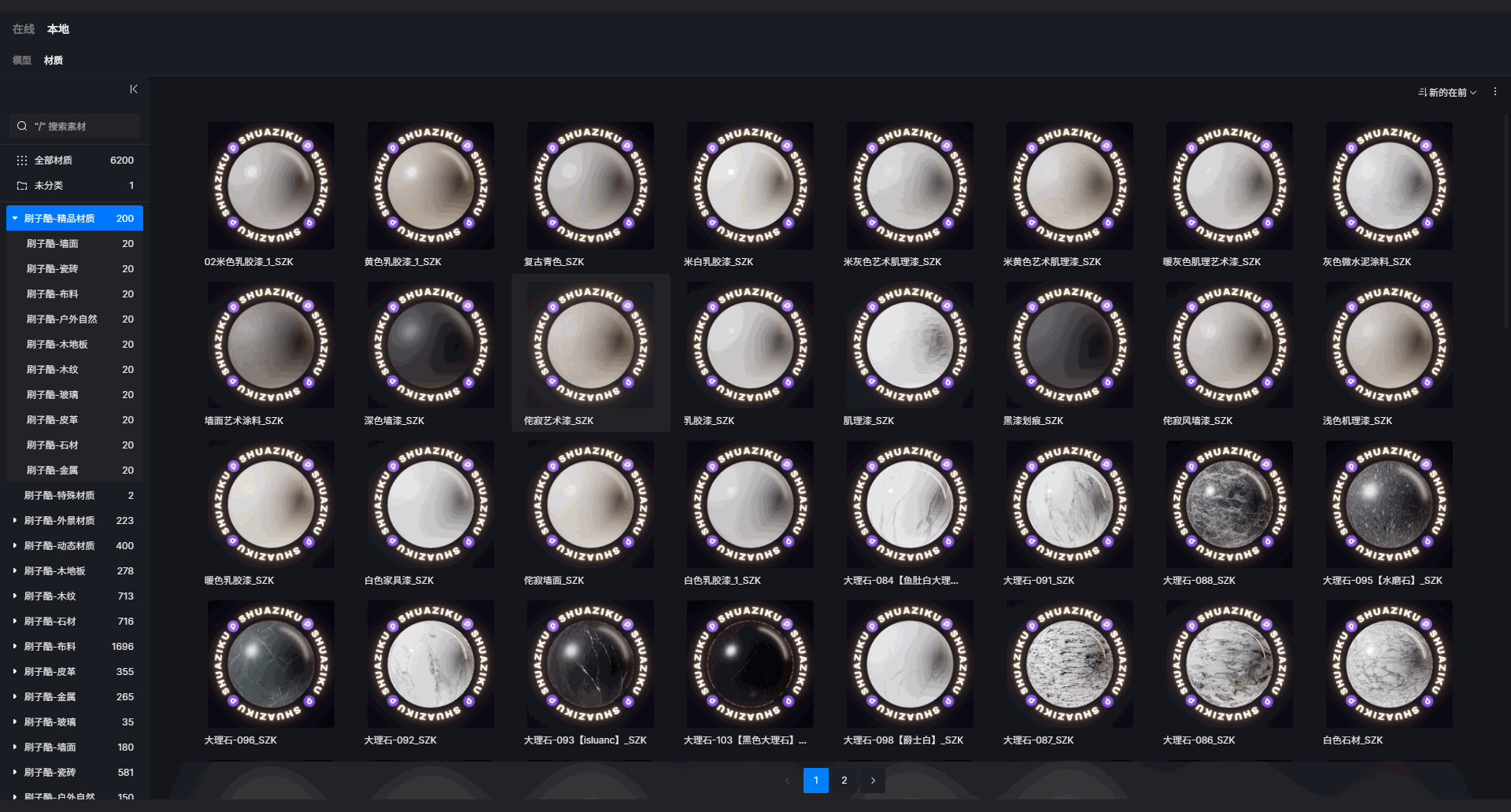Open sort dropdown 新的在前

[1446, 93]
